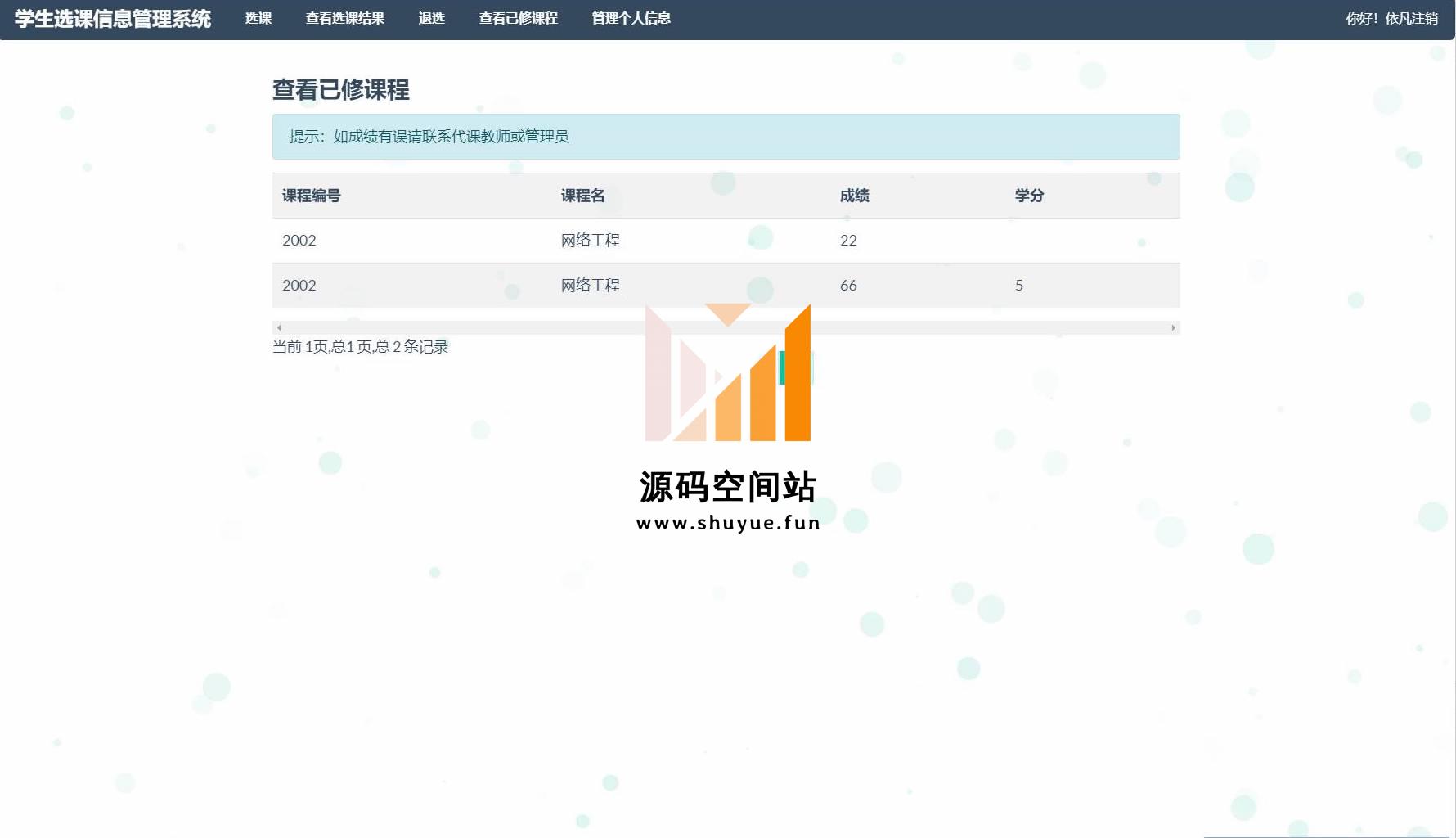Click the 课程名 column header
Viewport: 1456px width, 838px height.
[x=583, y=196]
